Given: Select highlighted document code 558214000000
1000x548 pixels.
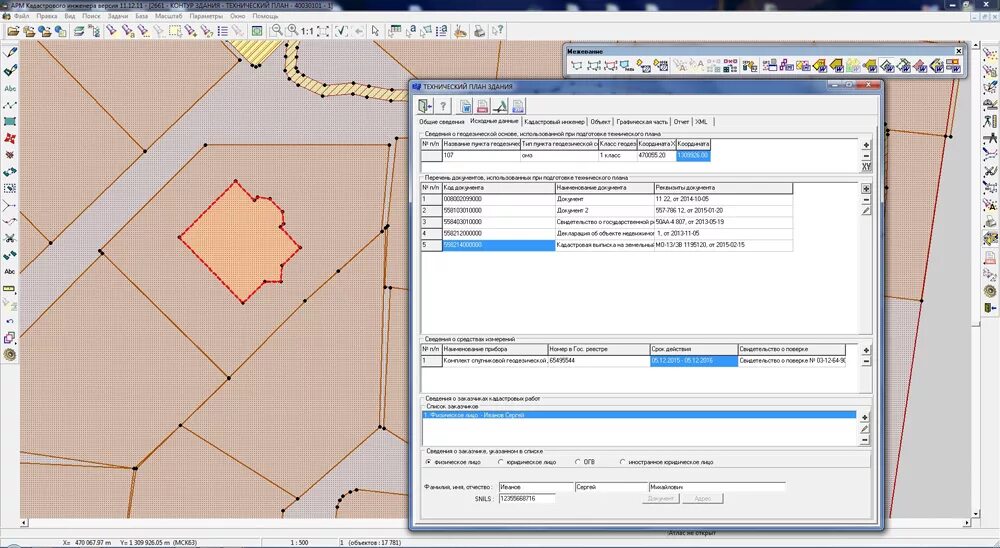Looking at the screenshot, I should (499, 245).
